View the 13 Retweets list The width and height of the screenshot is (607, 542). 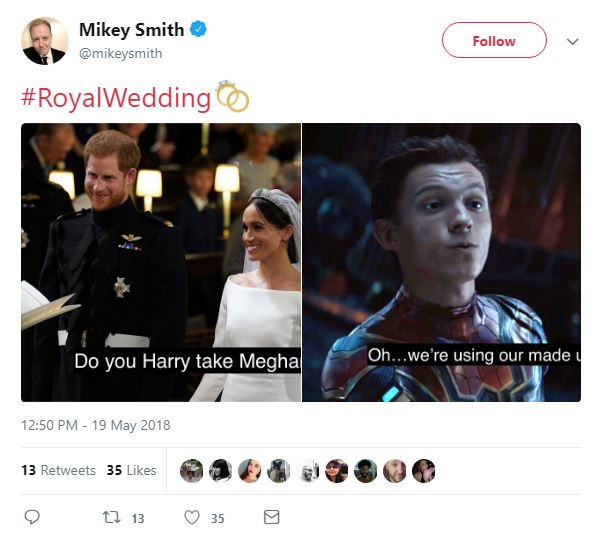pos(58,470)
